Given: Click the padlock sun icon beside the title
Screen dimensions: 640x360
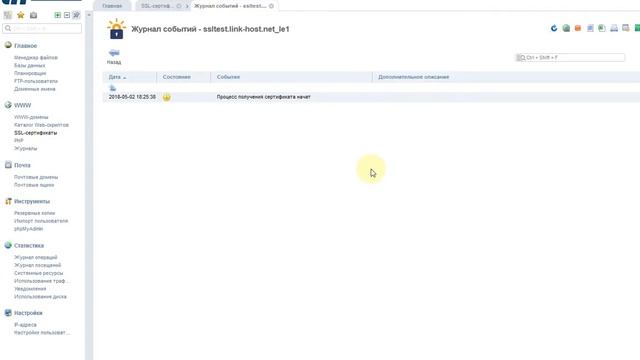Looking at the screenshot, I should [116, 29].
